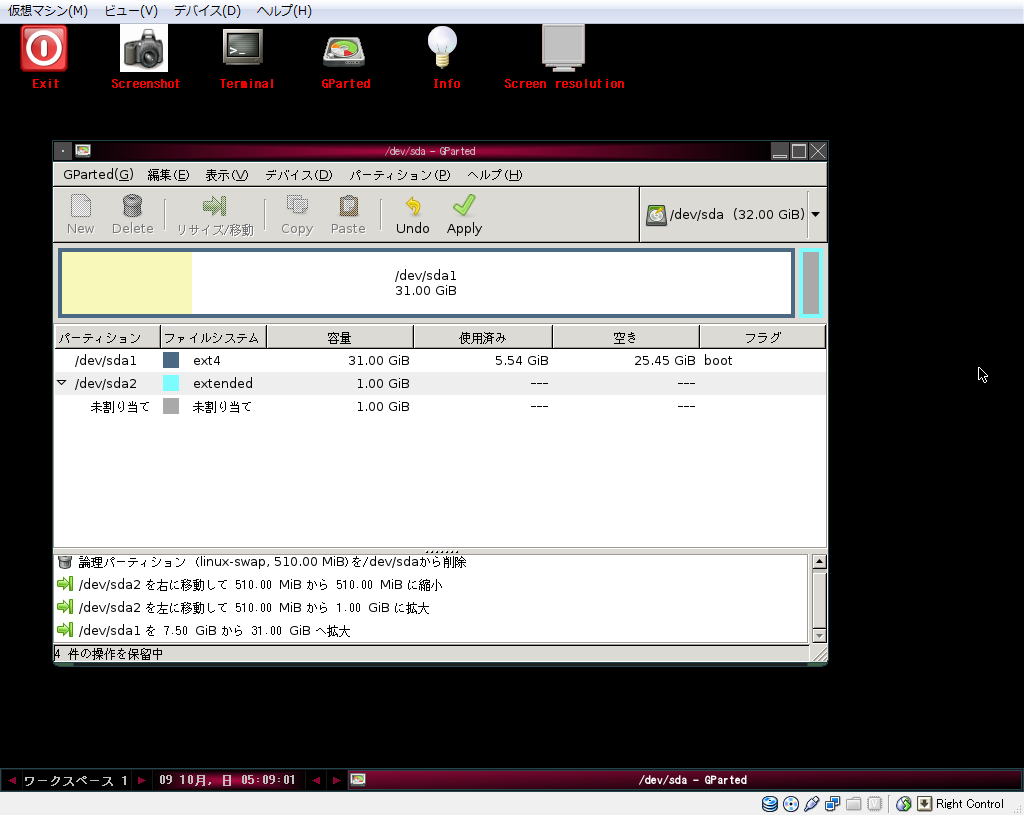Viewport: 1024px width, 815px height.
Task: Click the 5.54 GiB used value cell
Action: 521,360
